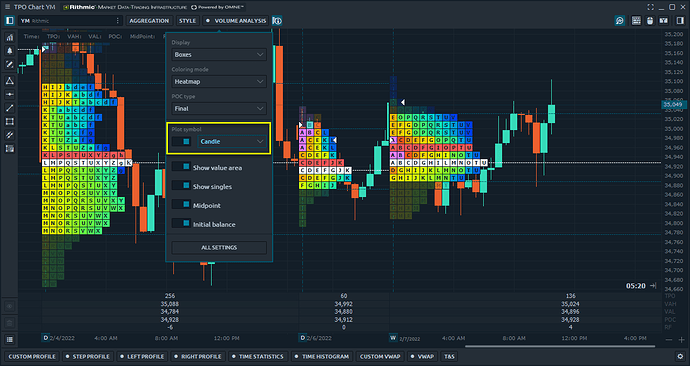Click the Custom Profile button
The width and height of the screenshot is (690, 366).
[x=32, y=356]
